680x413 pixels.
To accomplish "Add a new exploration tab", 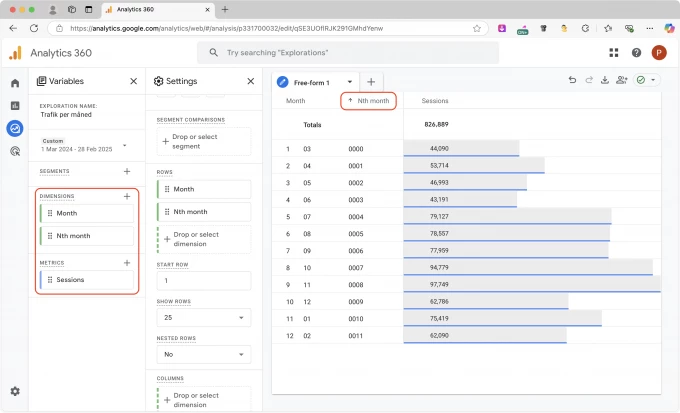I will [371, 82].
